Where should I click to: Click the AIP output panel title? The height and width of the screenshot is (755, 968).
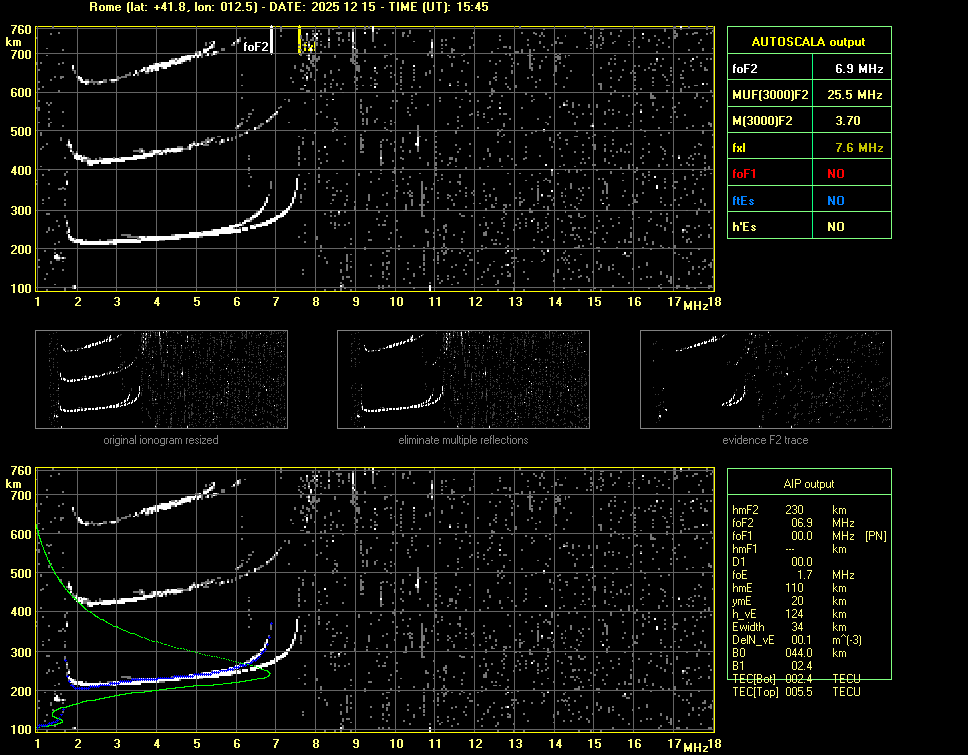tap(808, 484)
